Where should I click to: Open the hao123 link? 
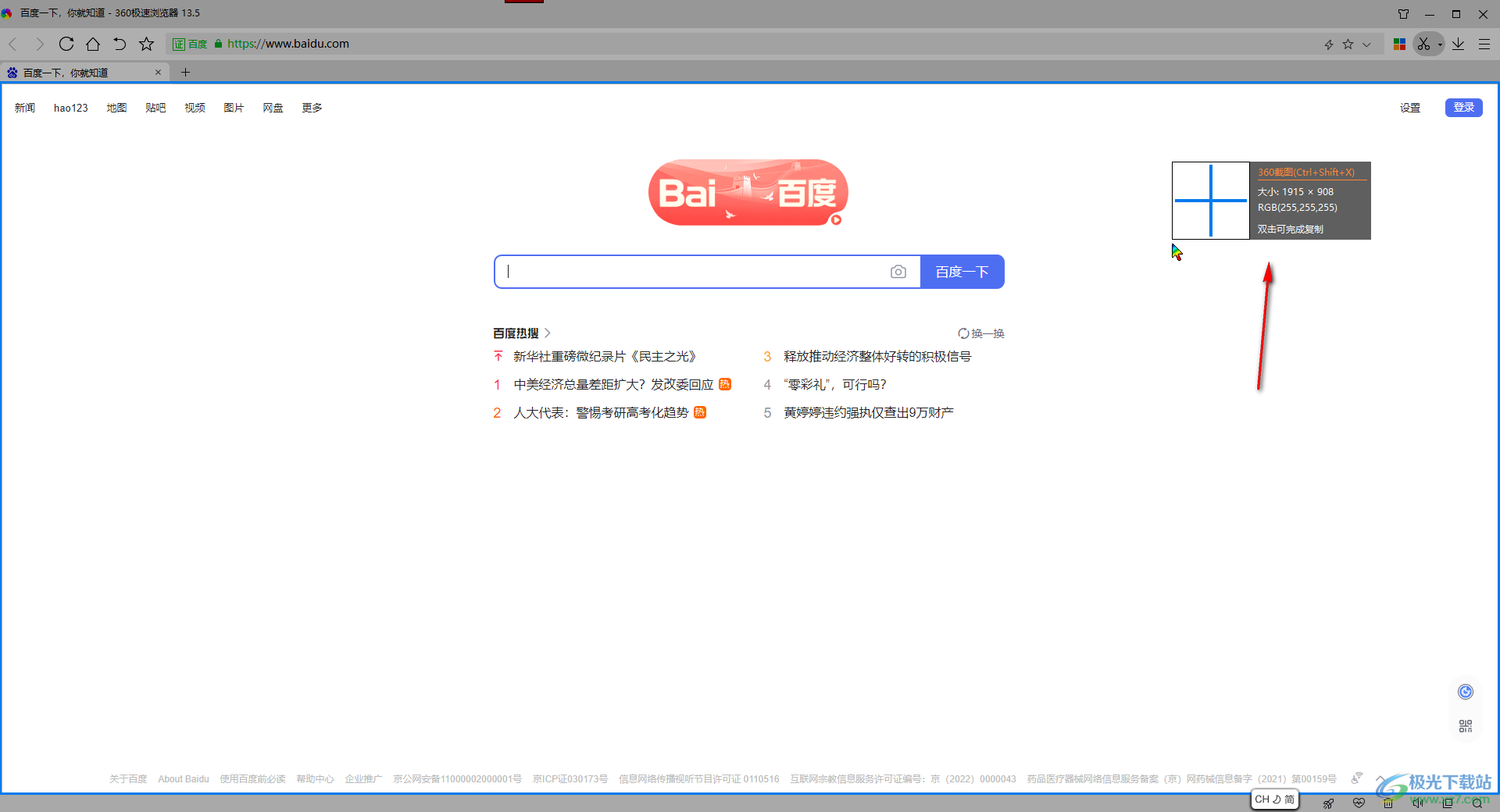(x=71, y=108)
